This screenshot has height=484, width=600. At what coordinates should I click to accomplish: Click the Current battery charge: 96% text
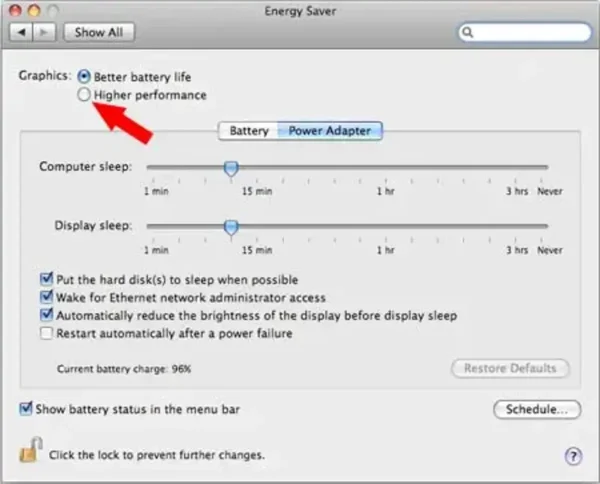point(124,369)
